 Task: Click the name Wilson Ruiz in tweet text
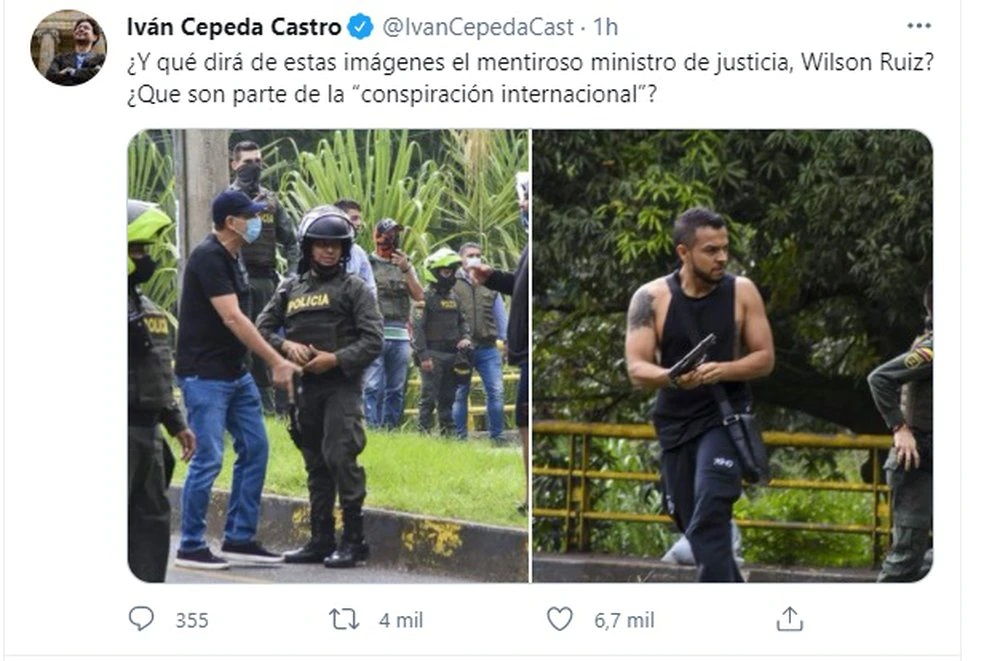pos(867,62)
